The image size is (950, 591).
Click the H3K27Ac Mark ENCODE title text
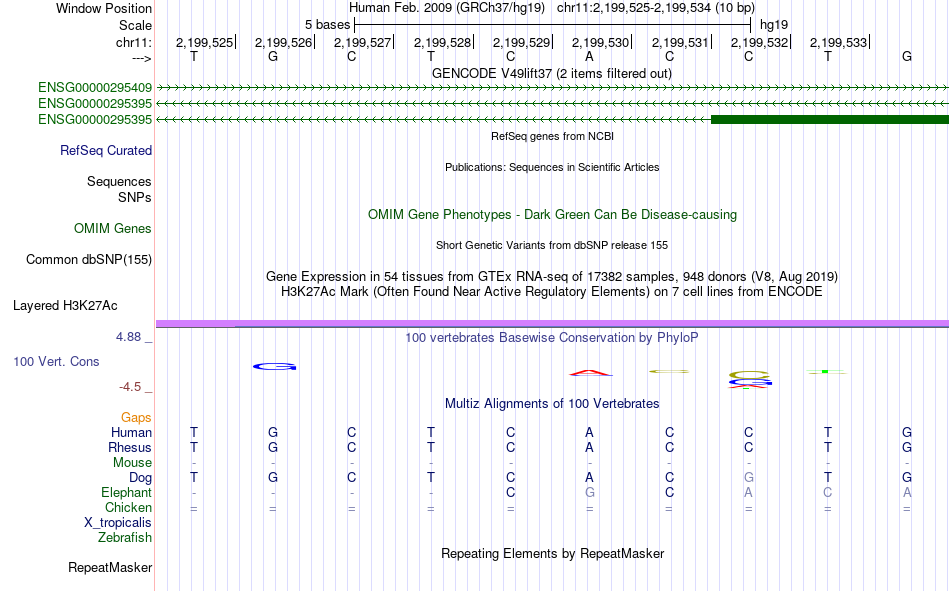552,292
